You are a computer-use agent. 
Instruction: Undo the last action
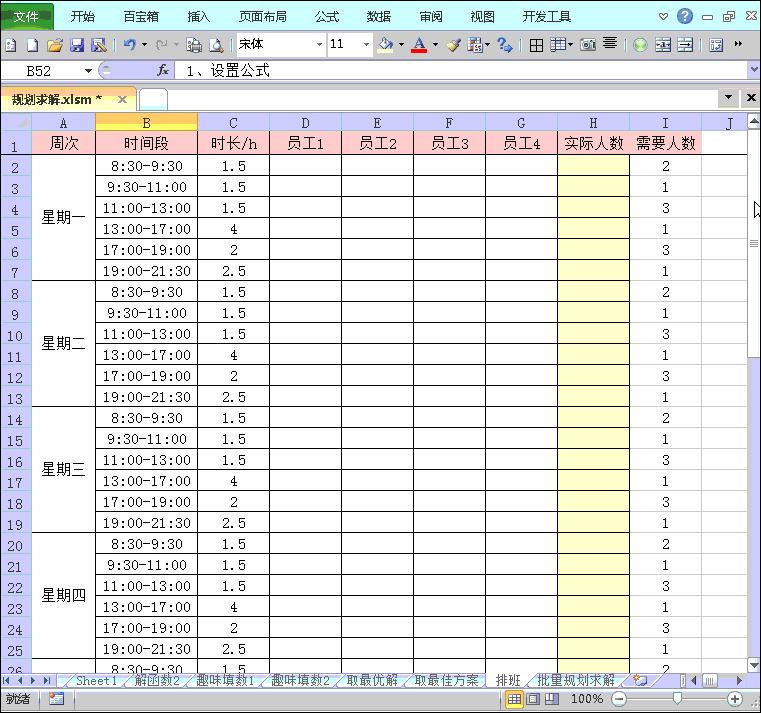coord(130,45)
